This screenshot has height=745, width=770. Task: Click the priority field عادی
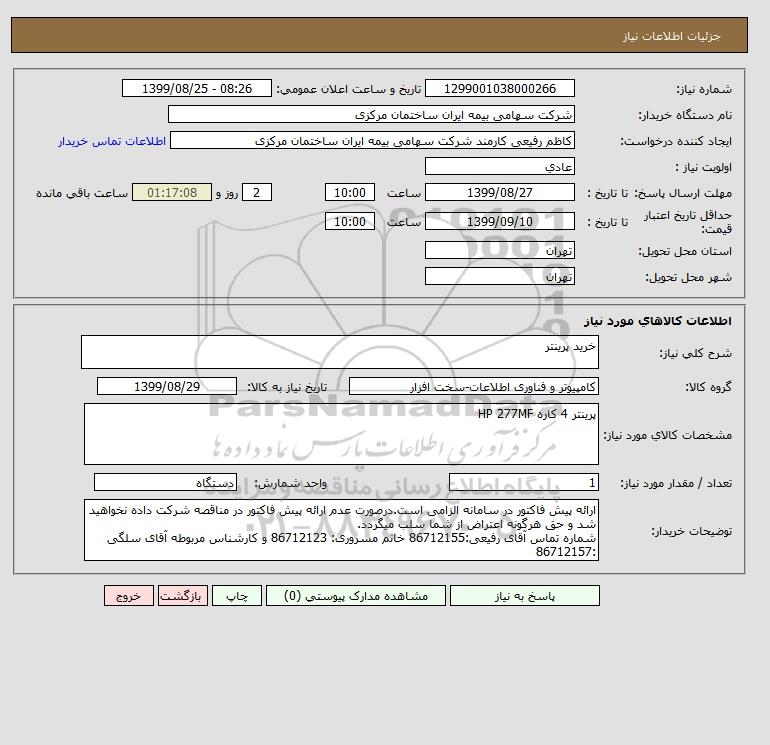[500, 166]
